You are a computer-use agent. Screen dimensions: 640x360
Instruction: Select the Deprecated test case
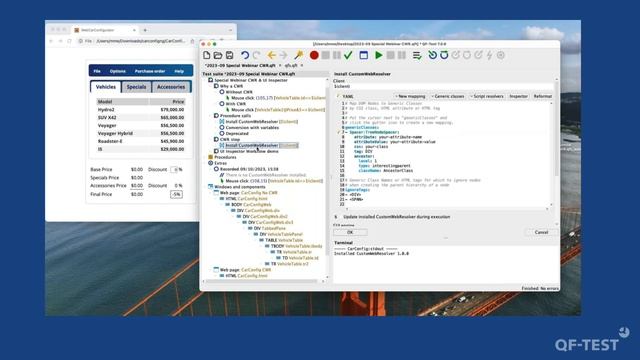(237, 133)
